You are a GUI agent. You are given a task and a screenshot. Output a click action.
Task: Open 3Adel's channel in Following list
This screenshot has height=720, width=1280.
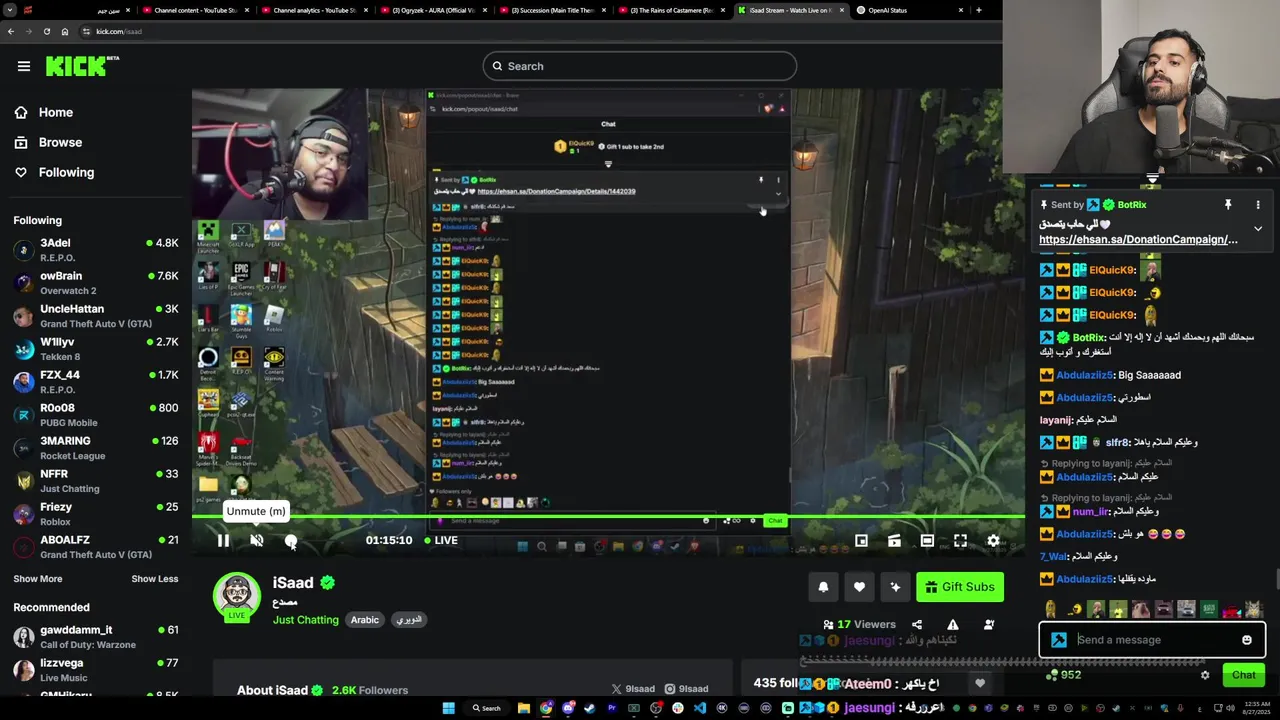(x=96, y=250)
